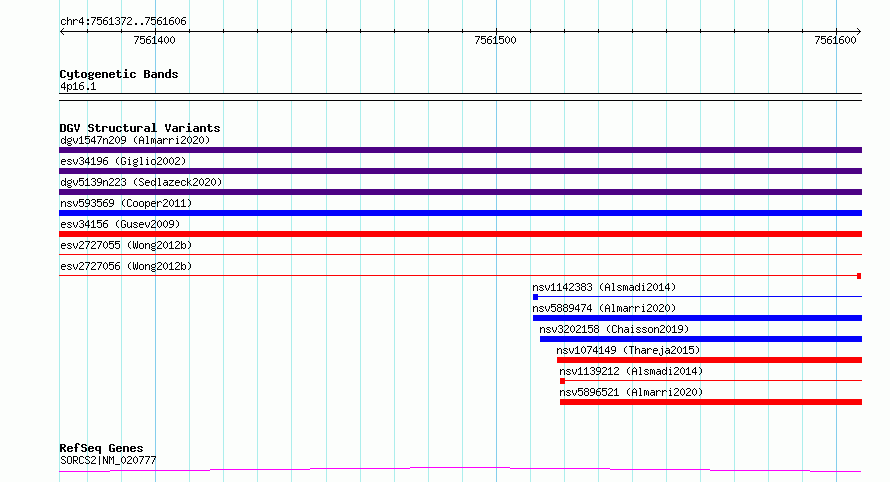Click the chr4:7561372..7561606 region label
The image size is (890, 482).
tap(123, 22)
